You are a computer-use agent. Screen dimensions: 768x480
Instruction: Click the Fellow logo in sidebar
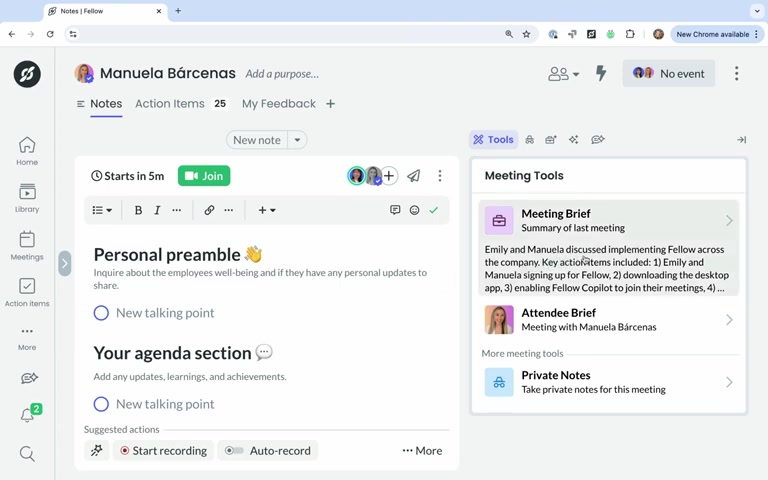tap(27, 74)
